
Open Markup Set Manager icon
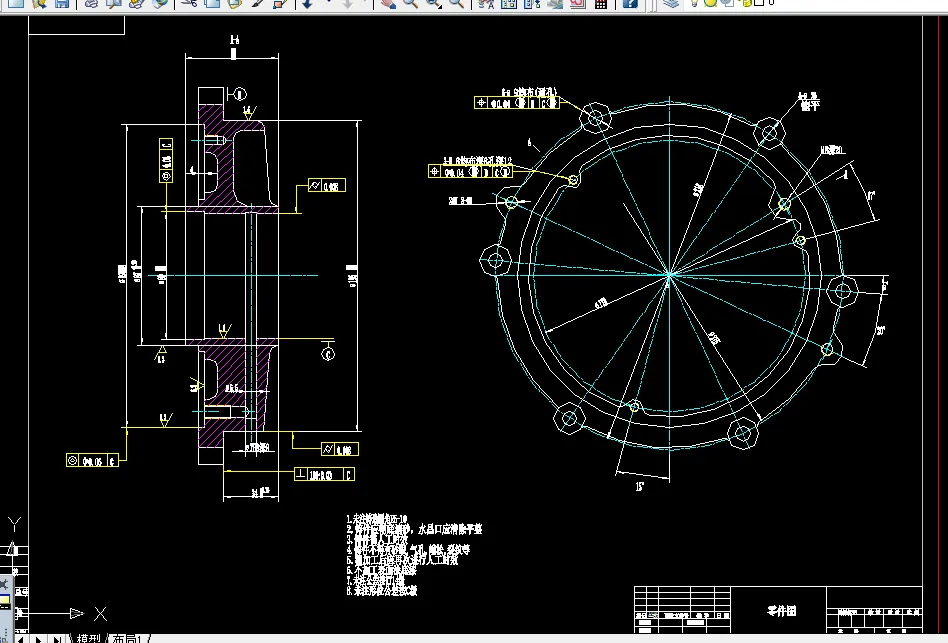tap(577, 3)
